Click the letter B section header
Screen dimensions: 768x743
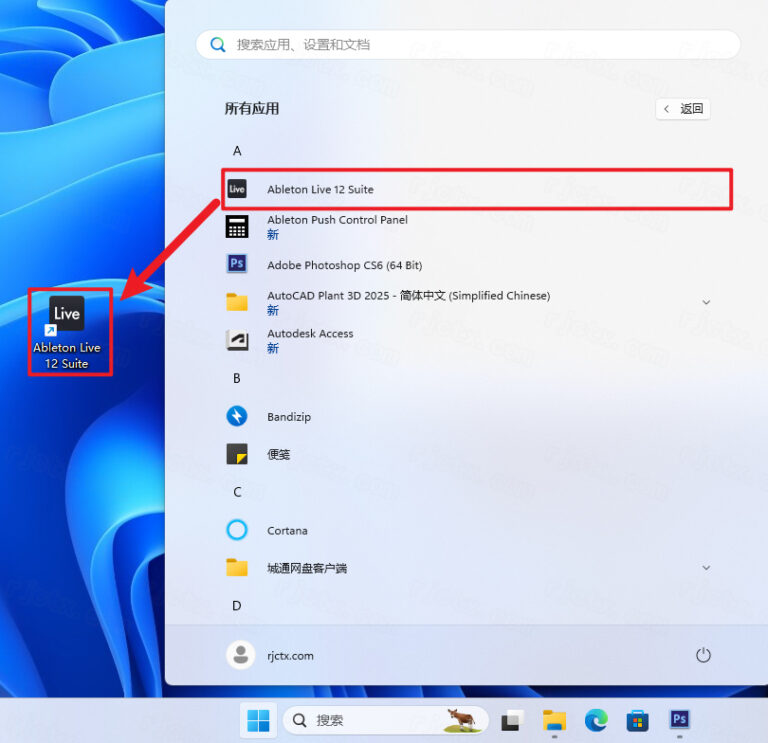coord(237,378)
